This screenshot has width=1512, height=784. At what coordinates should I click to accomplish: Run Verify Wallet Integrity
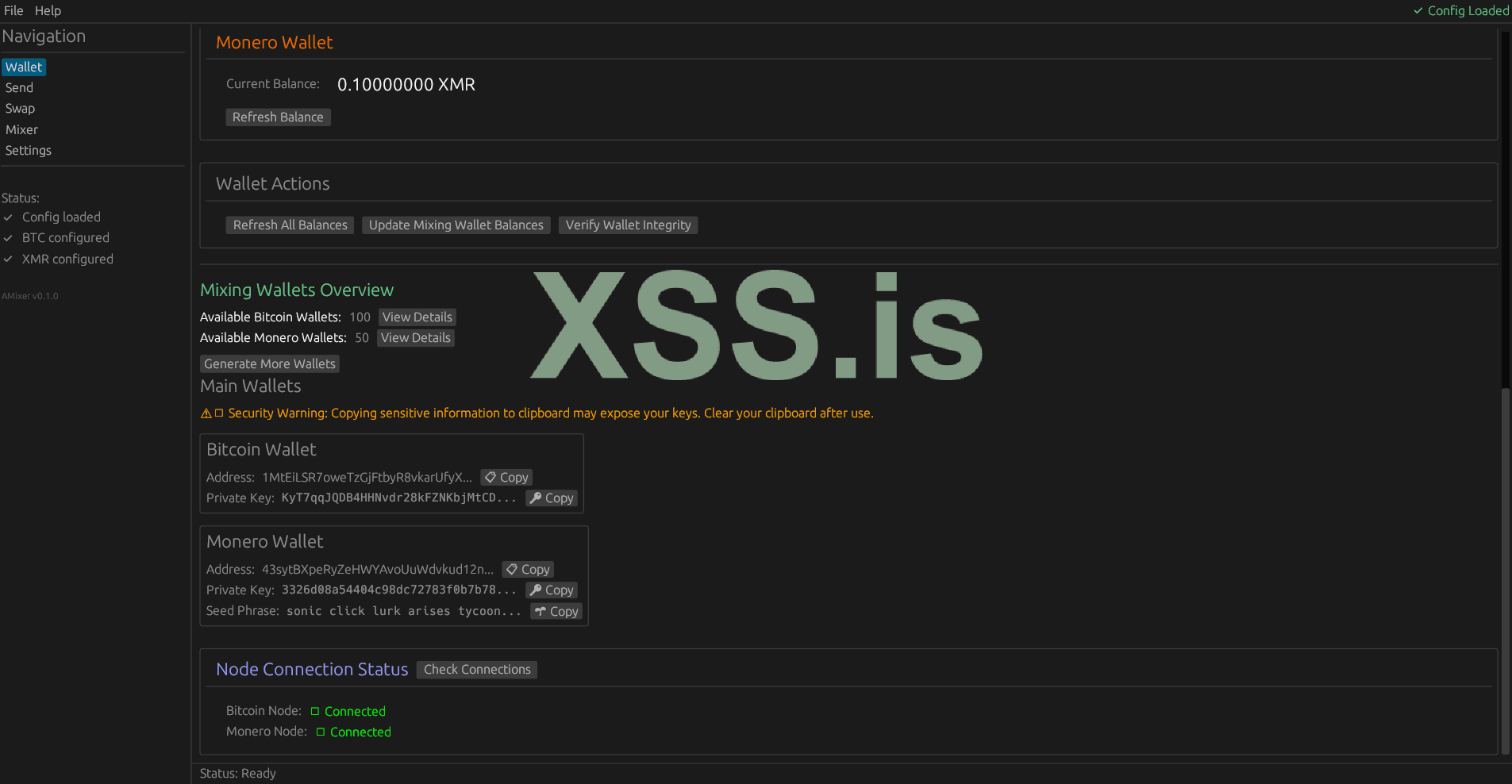pos(628,225)
